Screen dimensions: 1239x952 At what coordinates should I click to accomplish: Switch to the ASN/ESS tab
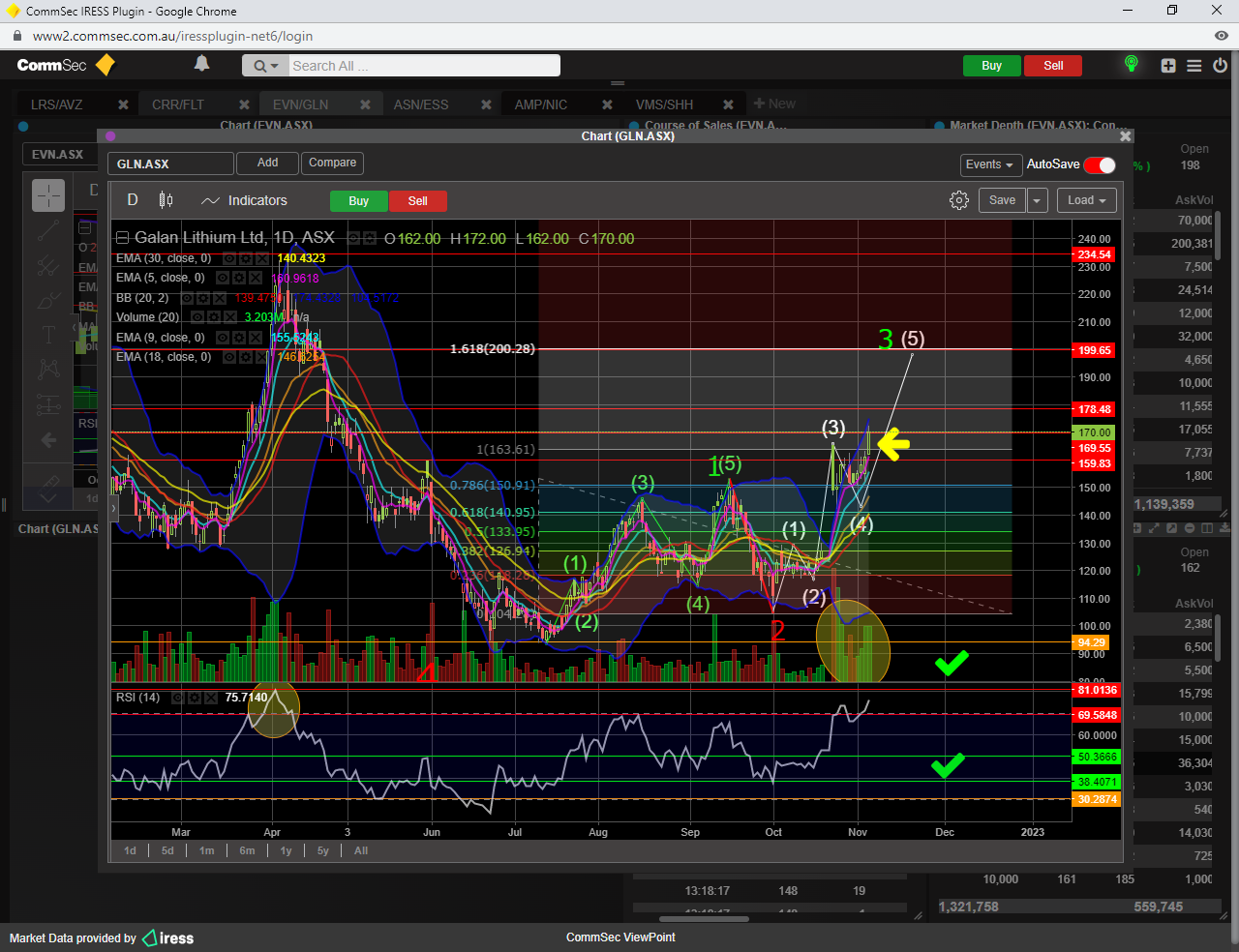pos(421,104)
